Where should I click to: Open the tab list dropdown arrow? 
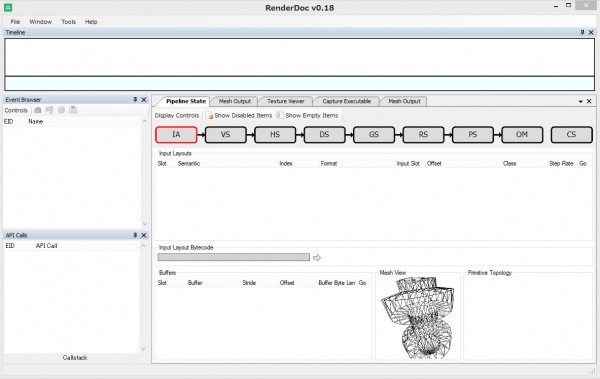[x=580, y=101]
